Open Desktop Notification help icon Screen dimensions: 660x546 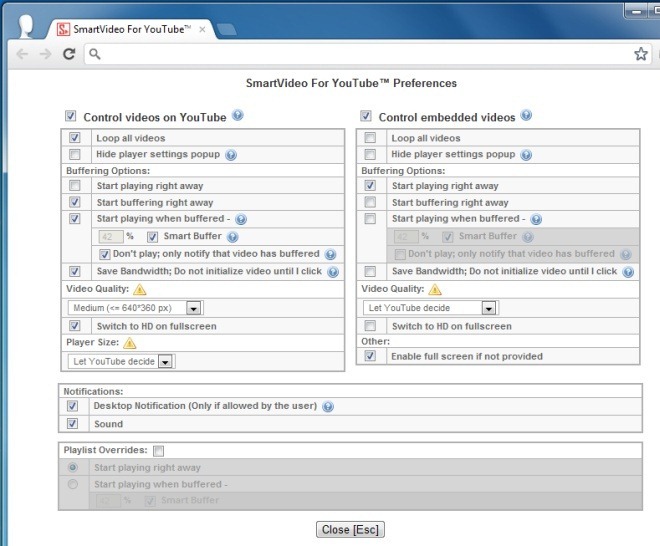pos(328,407)
